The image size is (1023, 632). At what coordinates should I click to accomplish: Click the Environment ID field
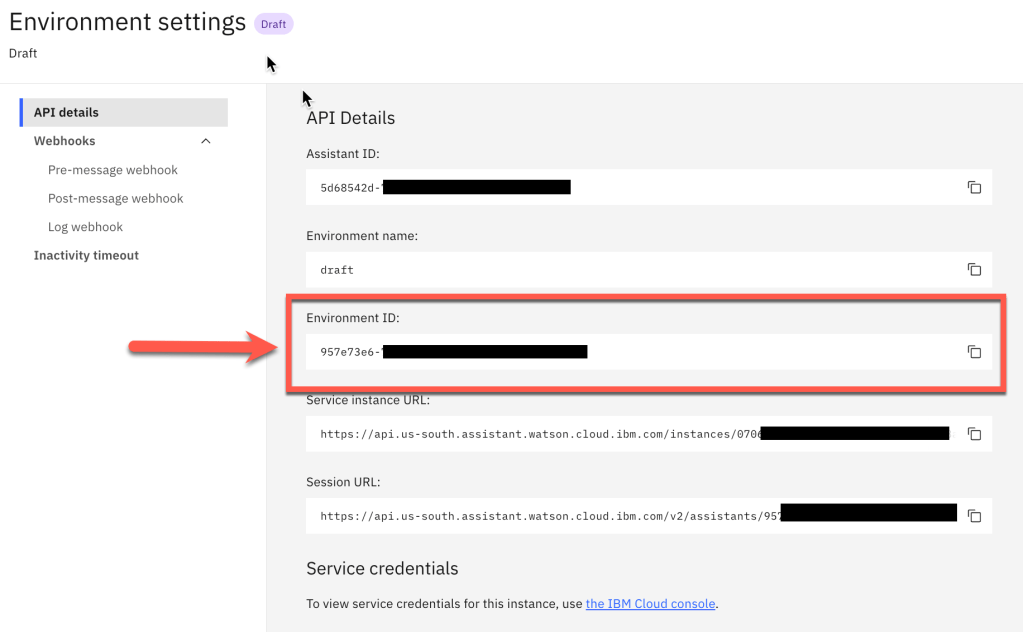coord(630,352)
